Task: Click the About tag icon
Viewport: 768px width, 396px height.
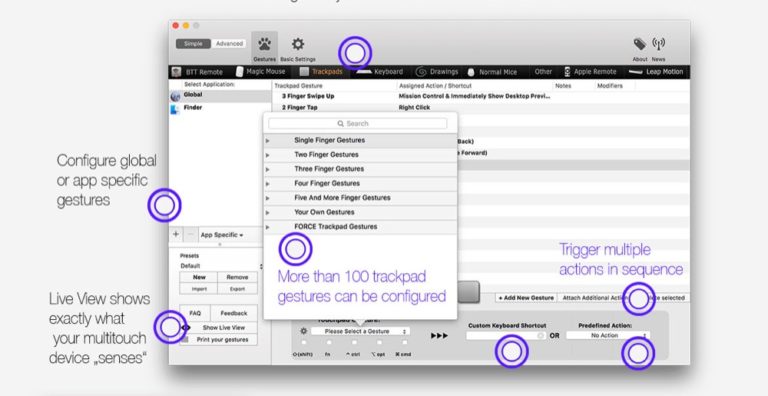Action: (x=640, y=44)
